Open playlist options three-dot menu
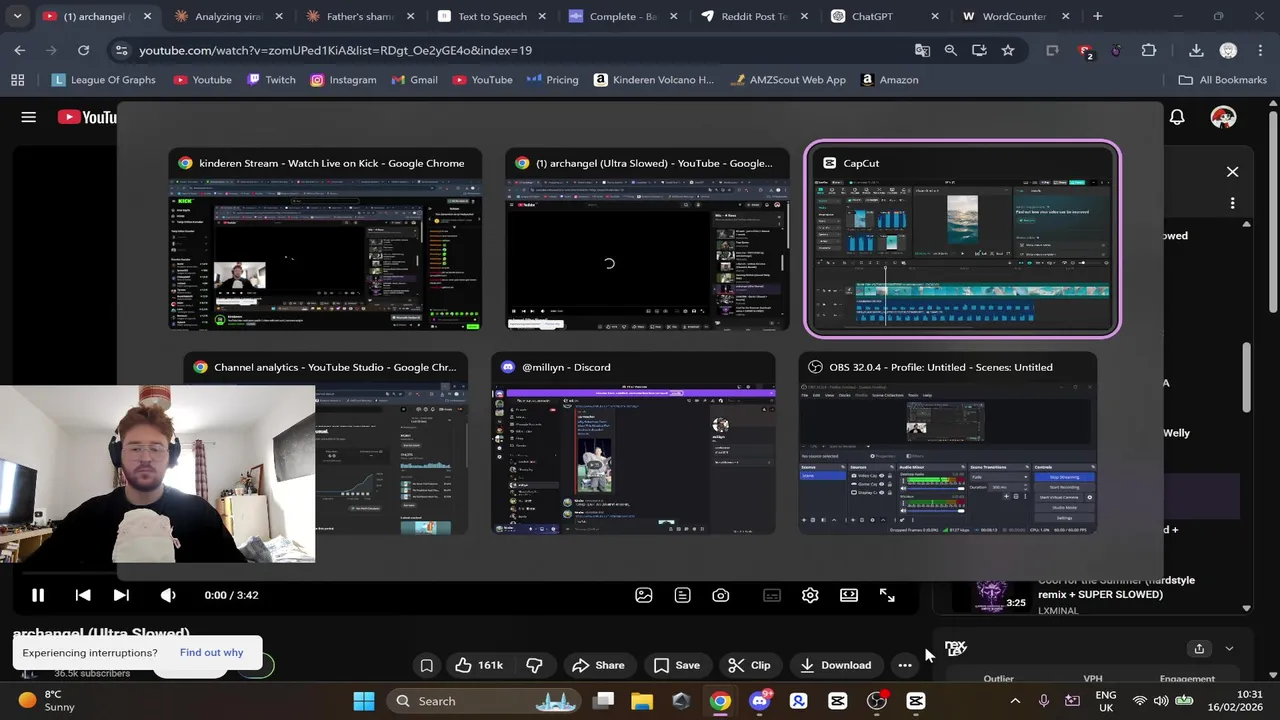 tap(1232, 203)
